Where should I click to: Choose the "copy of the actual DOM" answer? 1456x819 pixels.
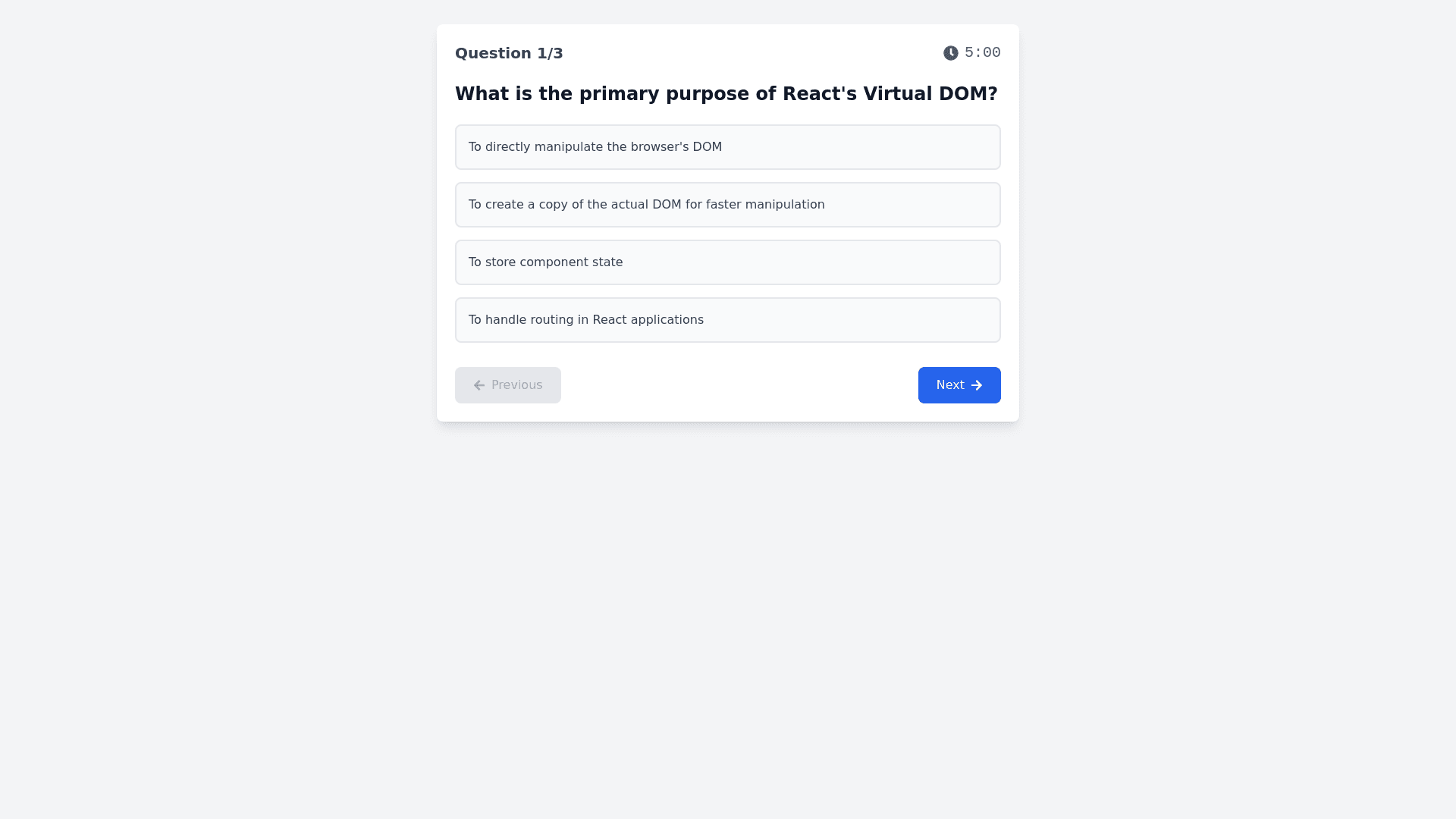[646, 205]
